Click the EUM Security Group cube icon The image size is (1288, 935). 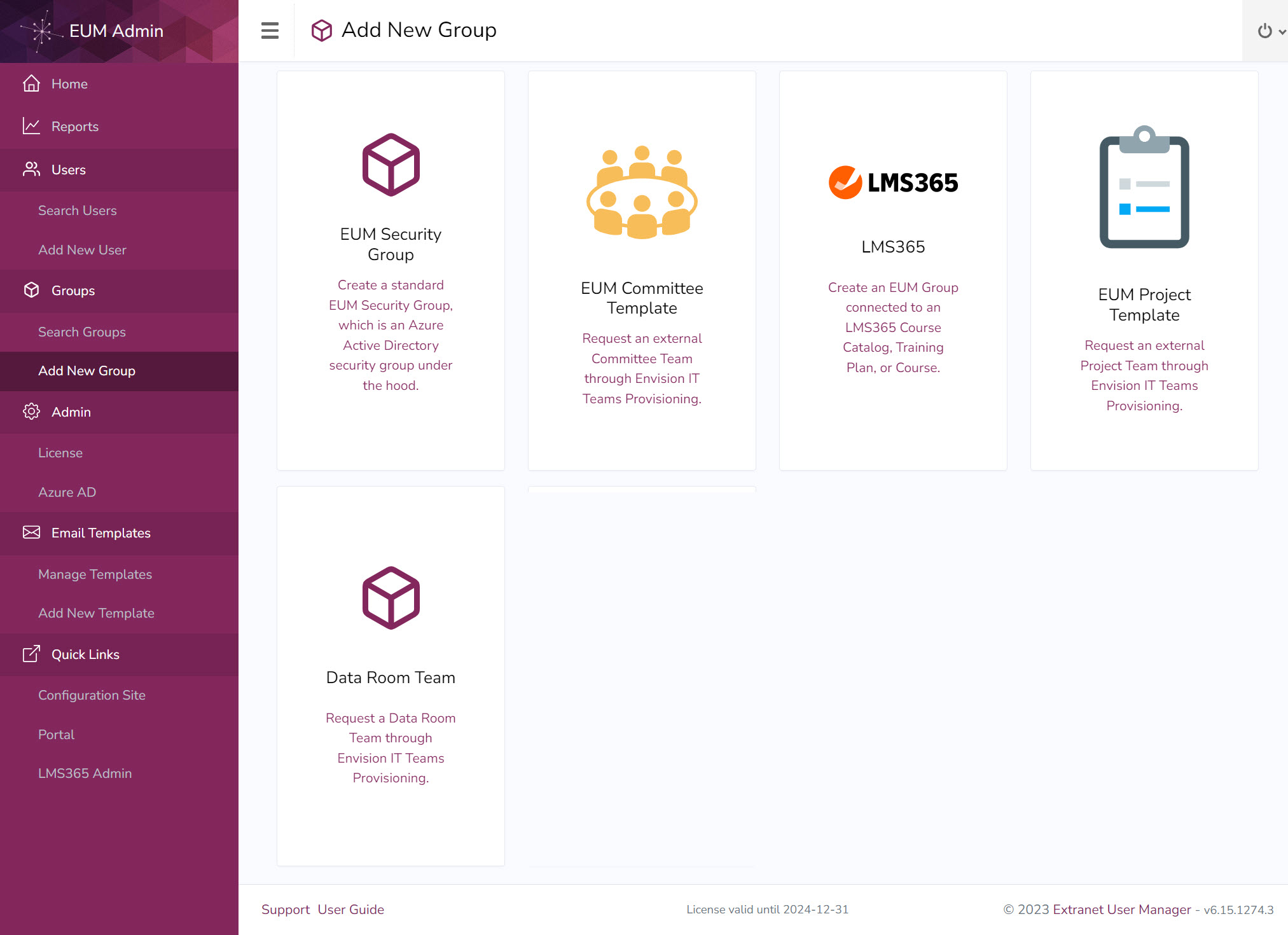click(x=391, y=165)
